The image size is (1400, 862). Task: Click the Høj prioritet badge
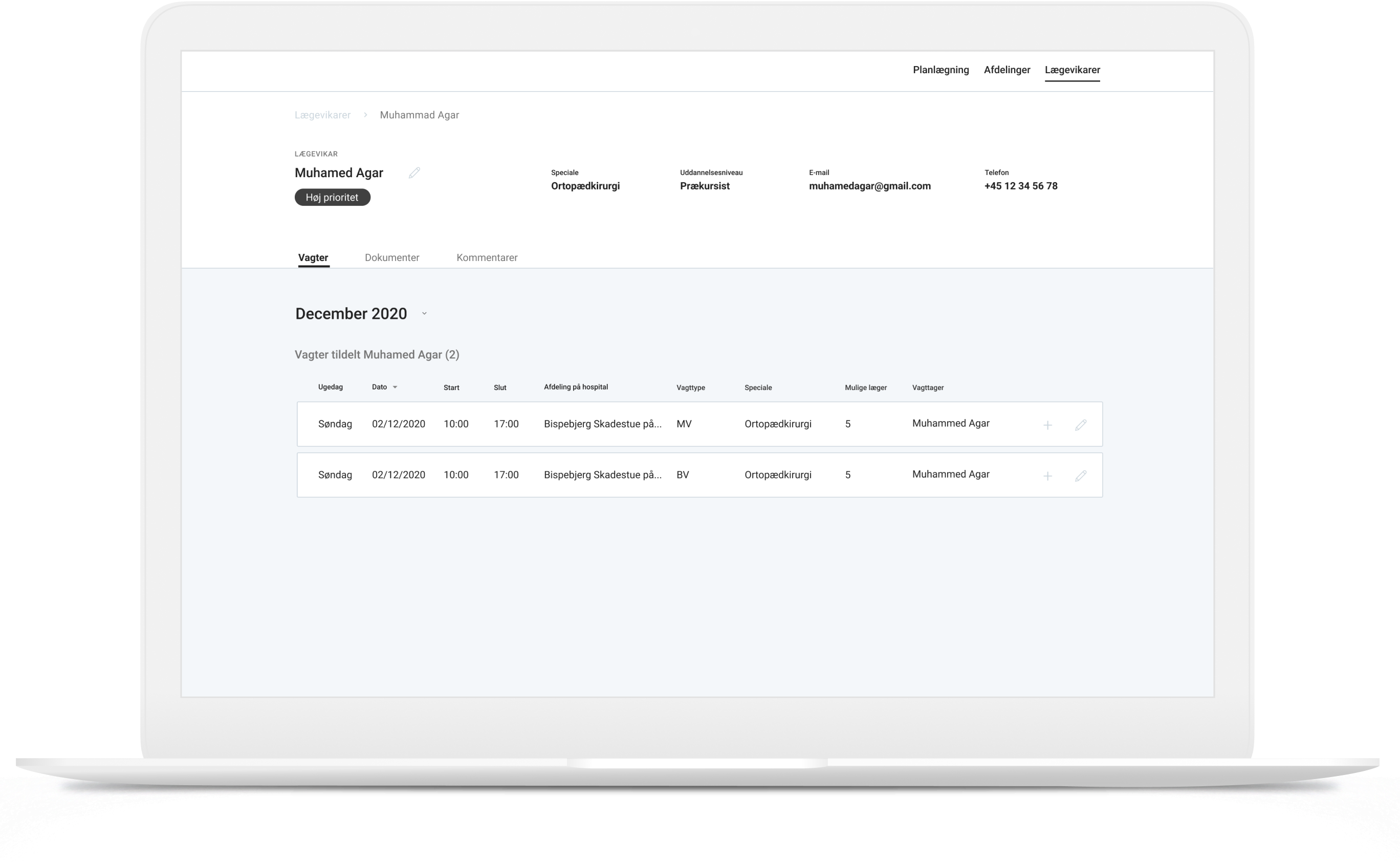[x=332, y=197]
